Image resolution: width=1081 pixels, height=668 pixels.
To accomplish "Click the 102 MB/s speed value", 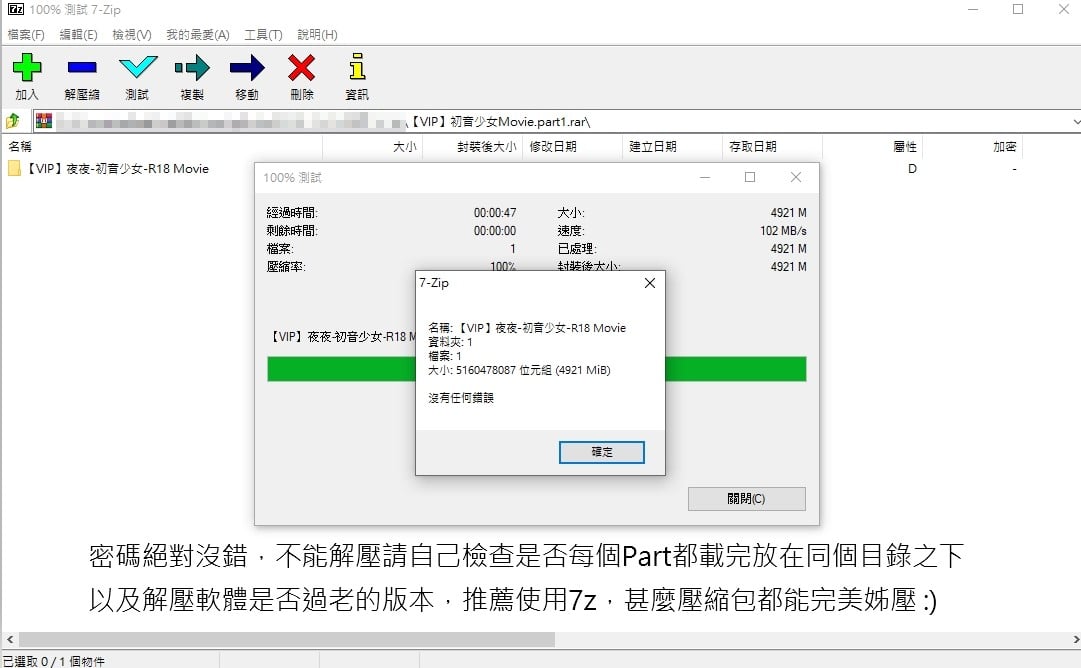I will (783, 231).
